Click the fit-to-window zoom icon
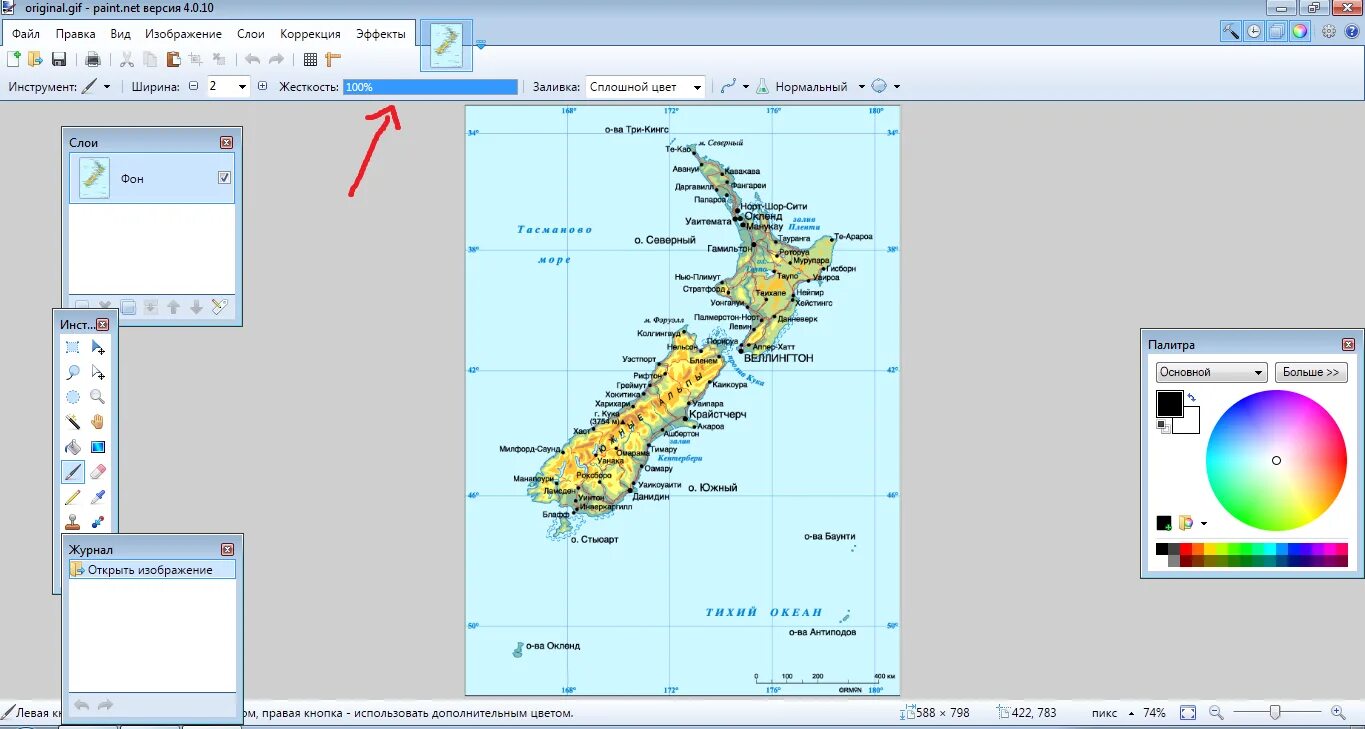The height and width of the screenshot is (729, 1365). point(1188,713)
